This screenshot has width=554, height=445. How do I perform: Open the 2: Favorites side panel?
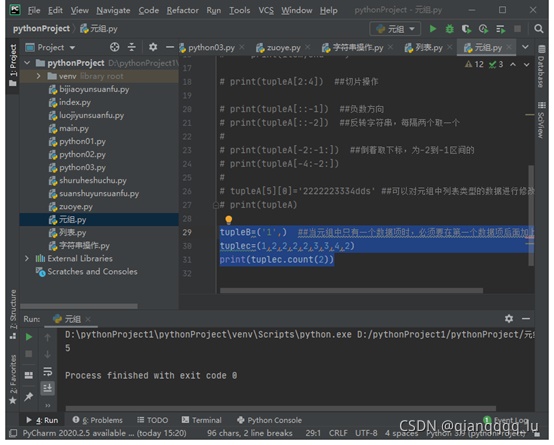tap(13, 379)
